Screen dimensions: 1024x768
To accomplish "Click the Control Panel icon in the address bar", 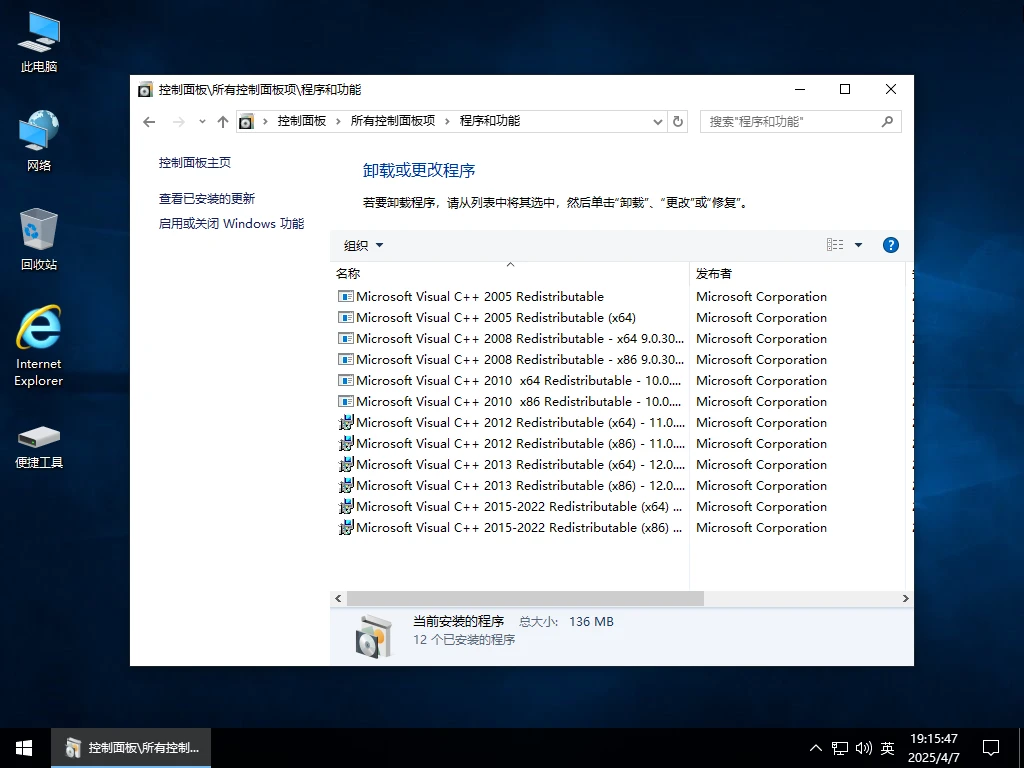I will point(246,121).
